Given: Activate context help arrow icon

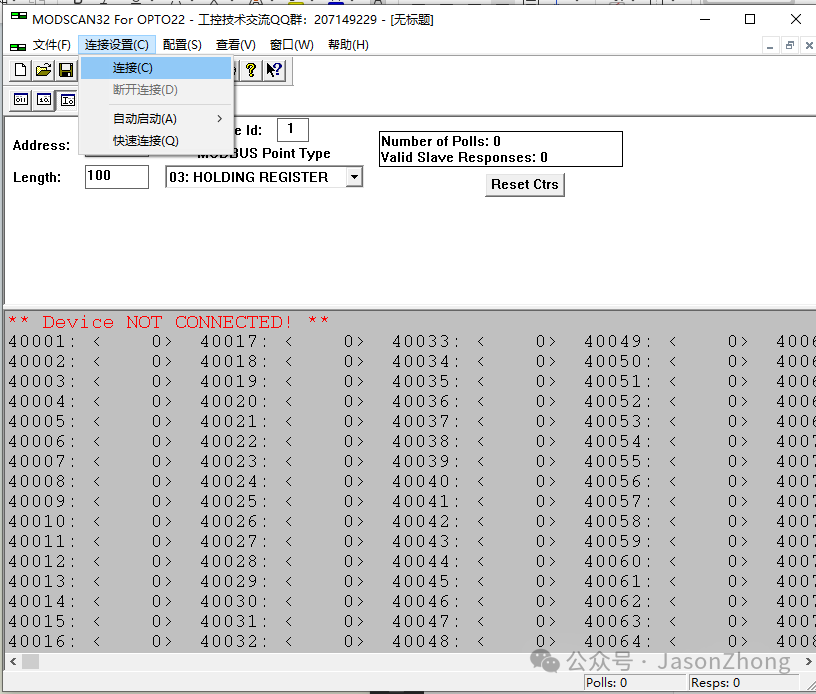Looking at the screenshot, I should pyautogui.click(x=272, y=70).
